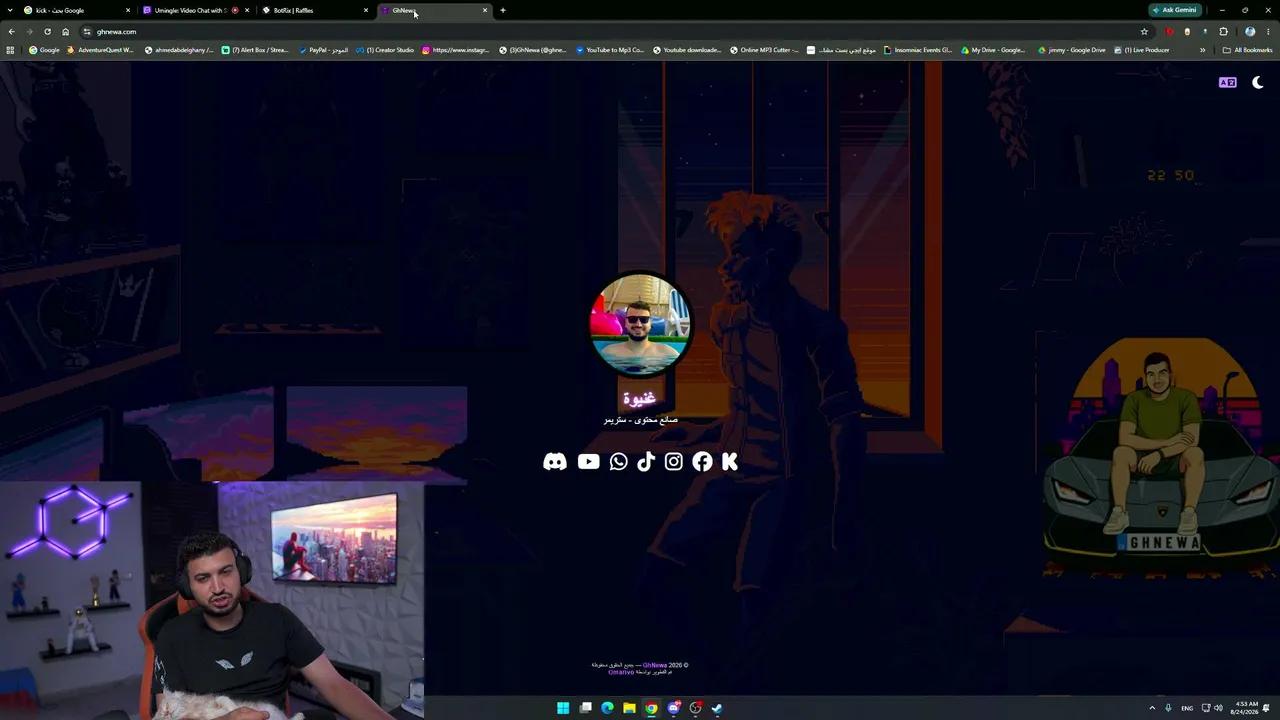The width and height of the screenshot is (1280, 720).
Task: Expand the tab search dropdown arrow
Action: click(10, 10)
